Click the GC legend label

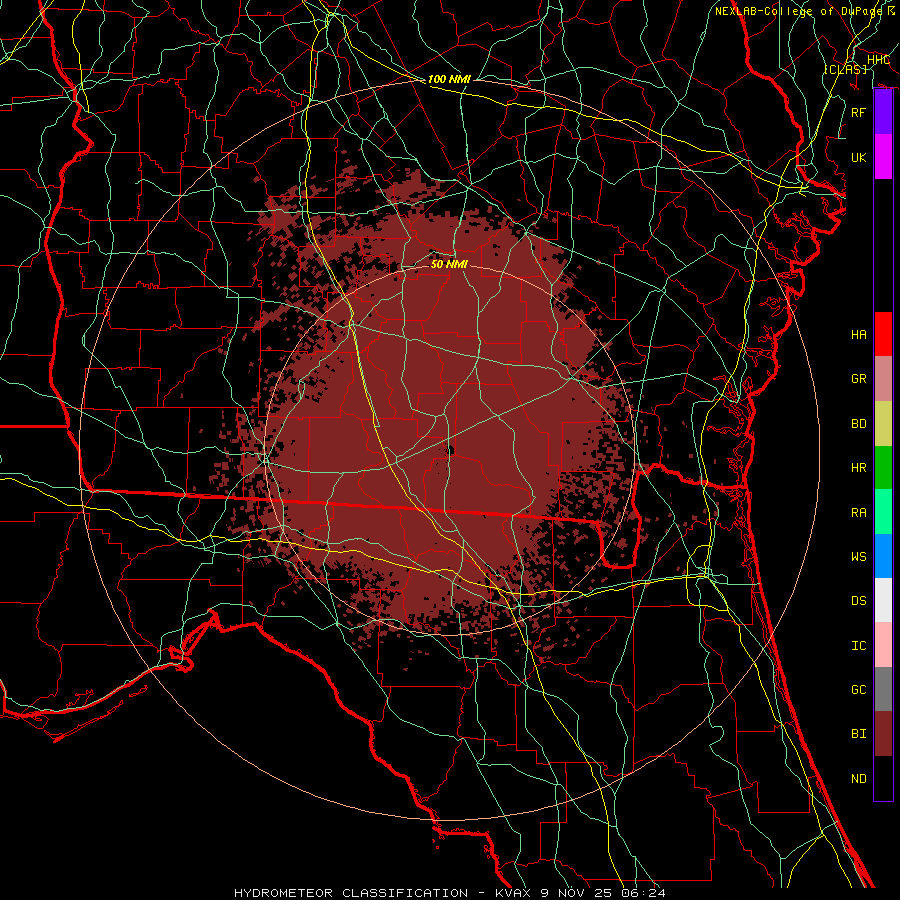point(859,689)
